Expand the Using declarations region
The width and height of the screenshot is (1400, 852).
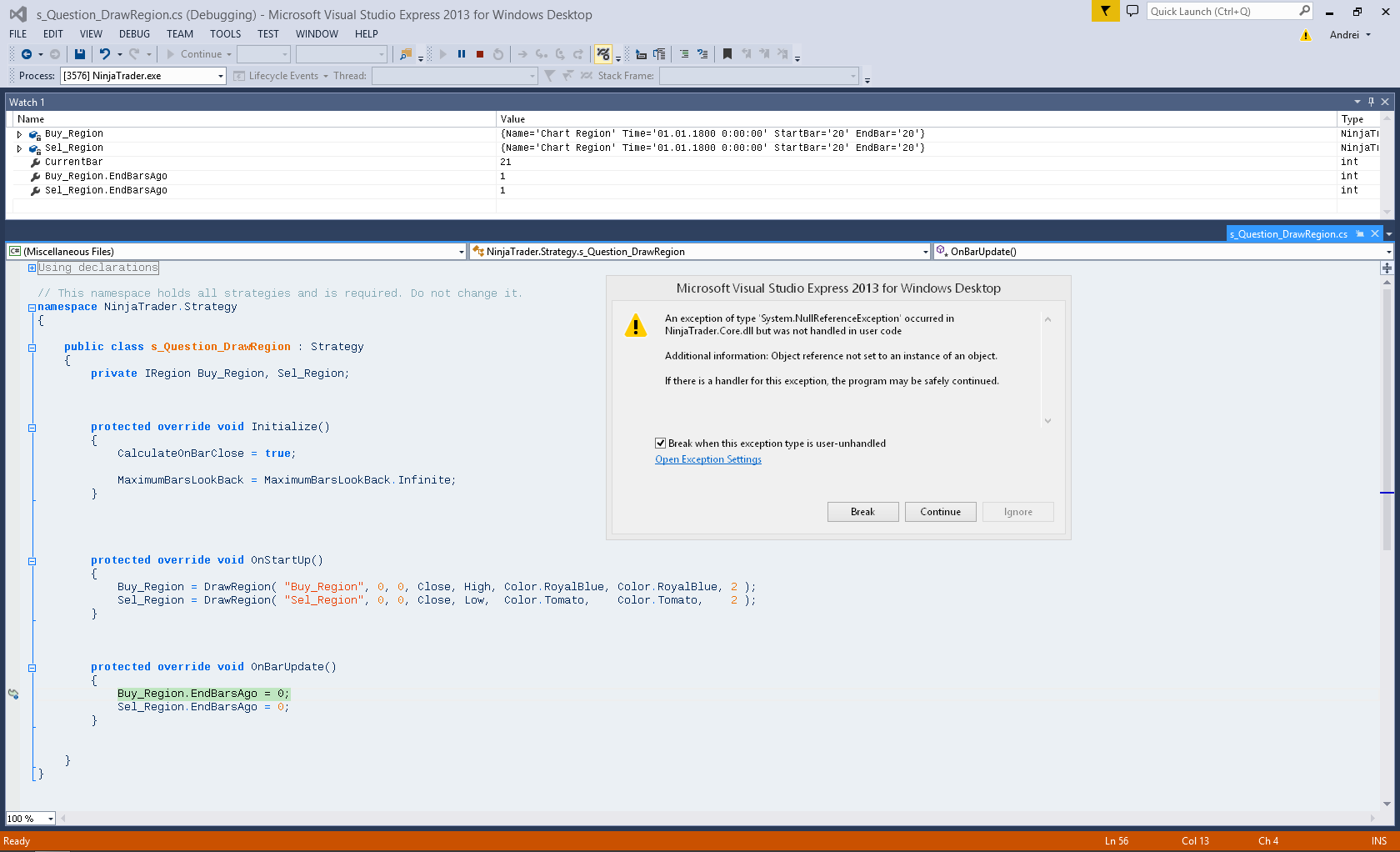[32, 268]
